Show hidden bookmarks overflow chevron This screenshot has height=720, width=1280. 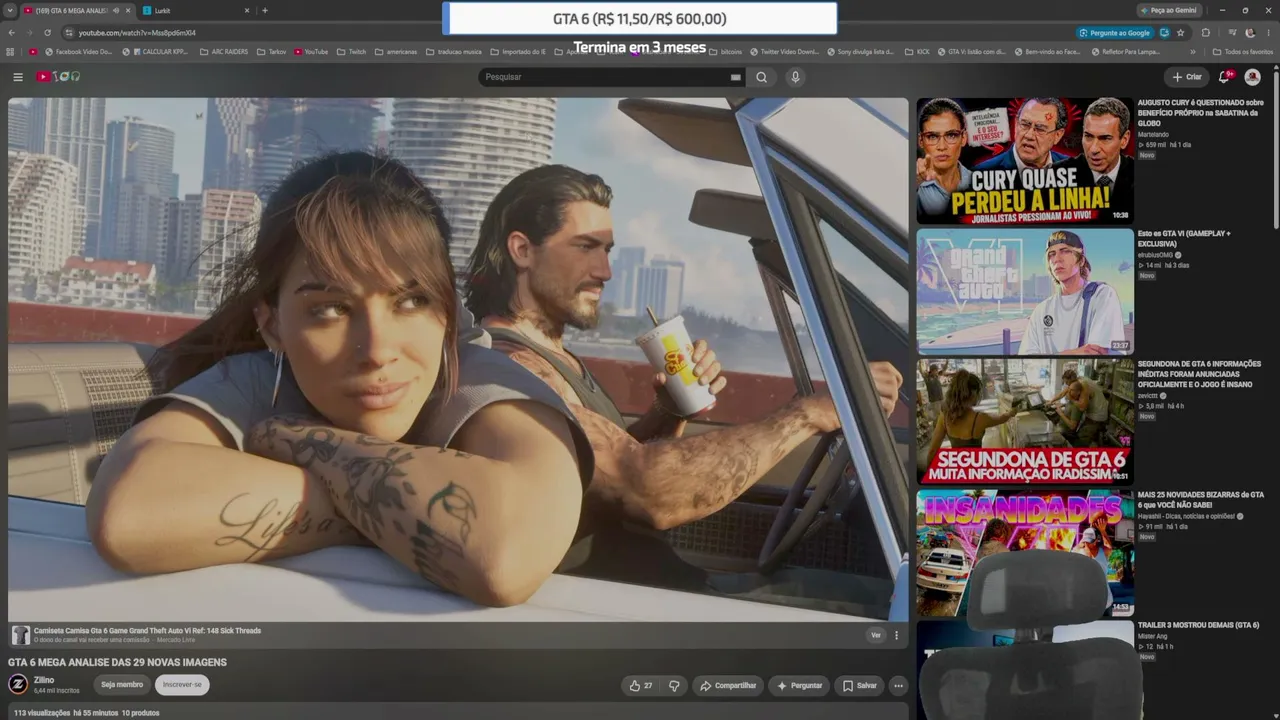click(1192, 52)
